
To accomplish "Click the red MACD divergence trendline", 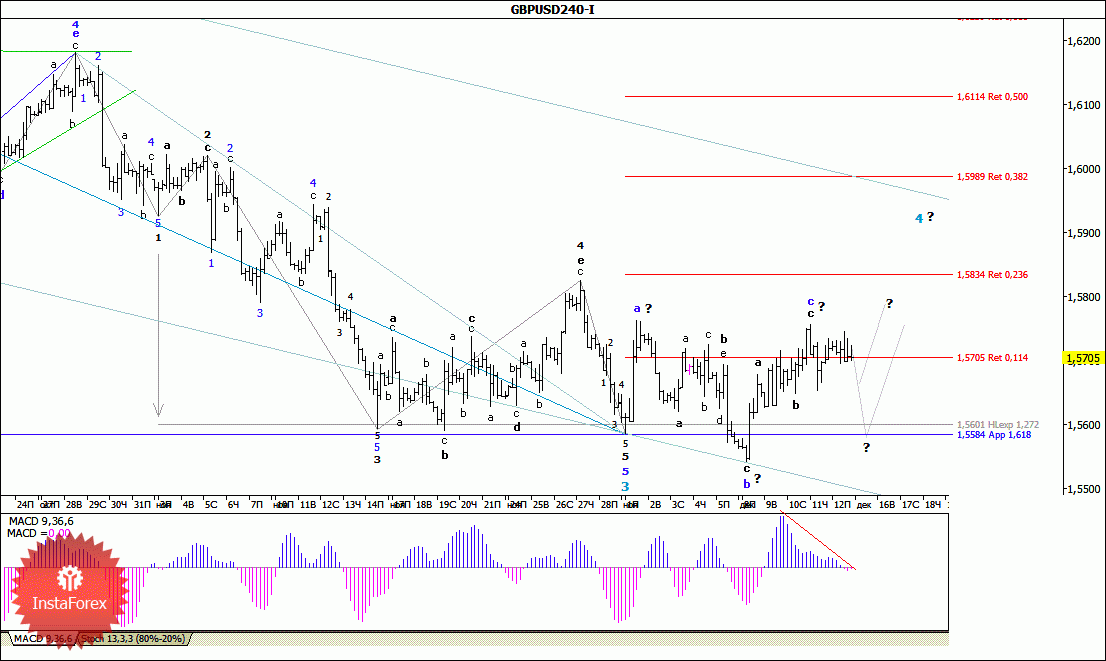I will pyautogui.click(x=818, y=542).
